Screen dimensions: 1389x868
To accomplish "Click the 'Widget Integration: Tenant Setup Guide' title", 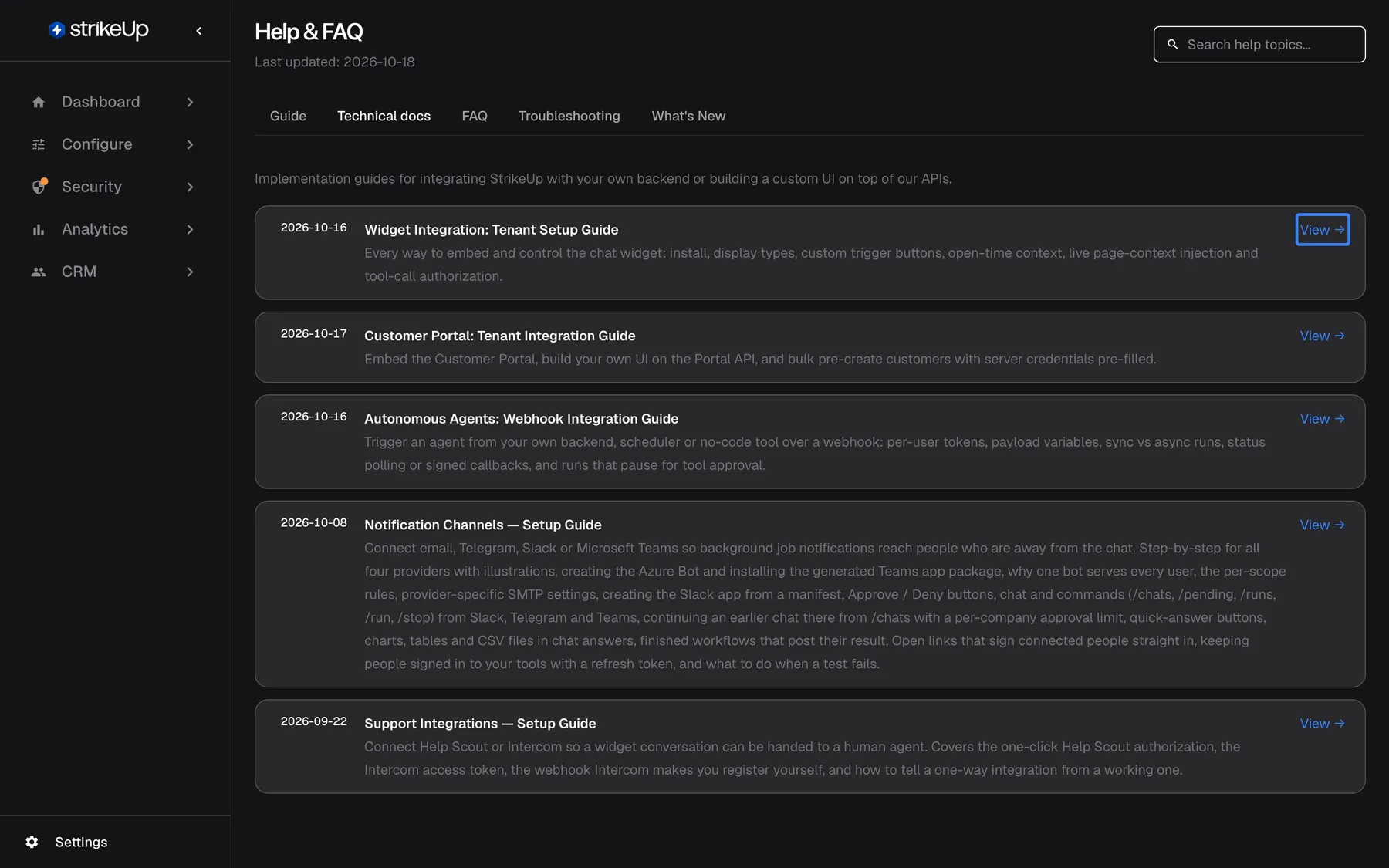I will click(x=492, y=230).
